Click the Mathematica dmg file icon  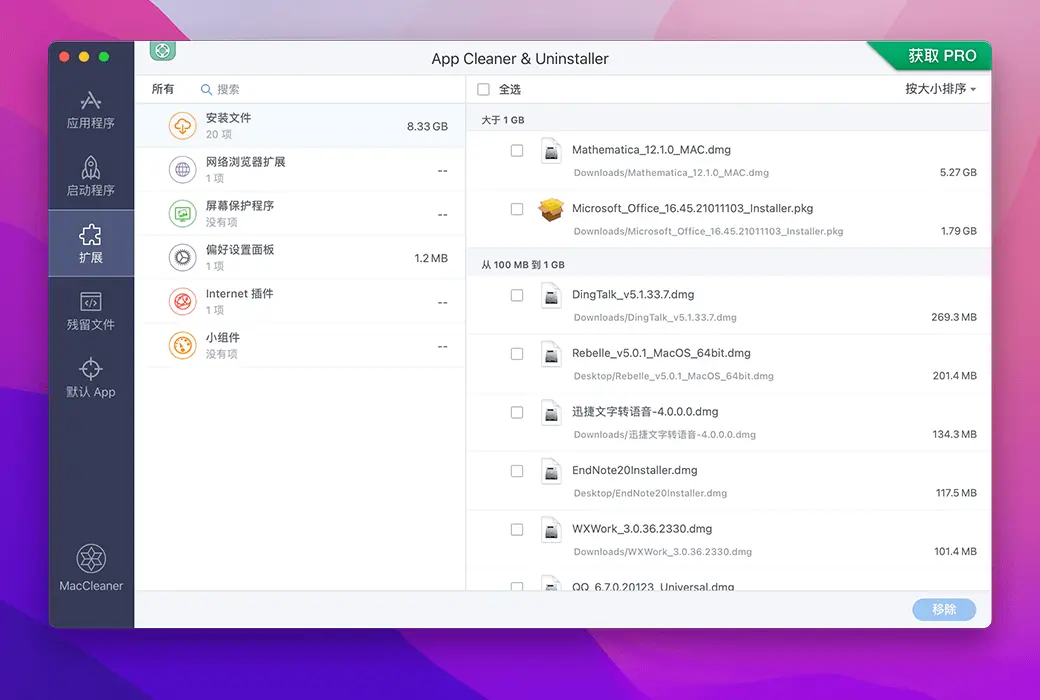click(551, 151)
